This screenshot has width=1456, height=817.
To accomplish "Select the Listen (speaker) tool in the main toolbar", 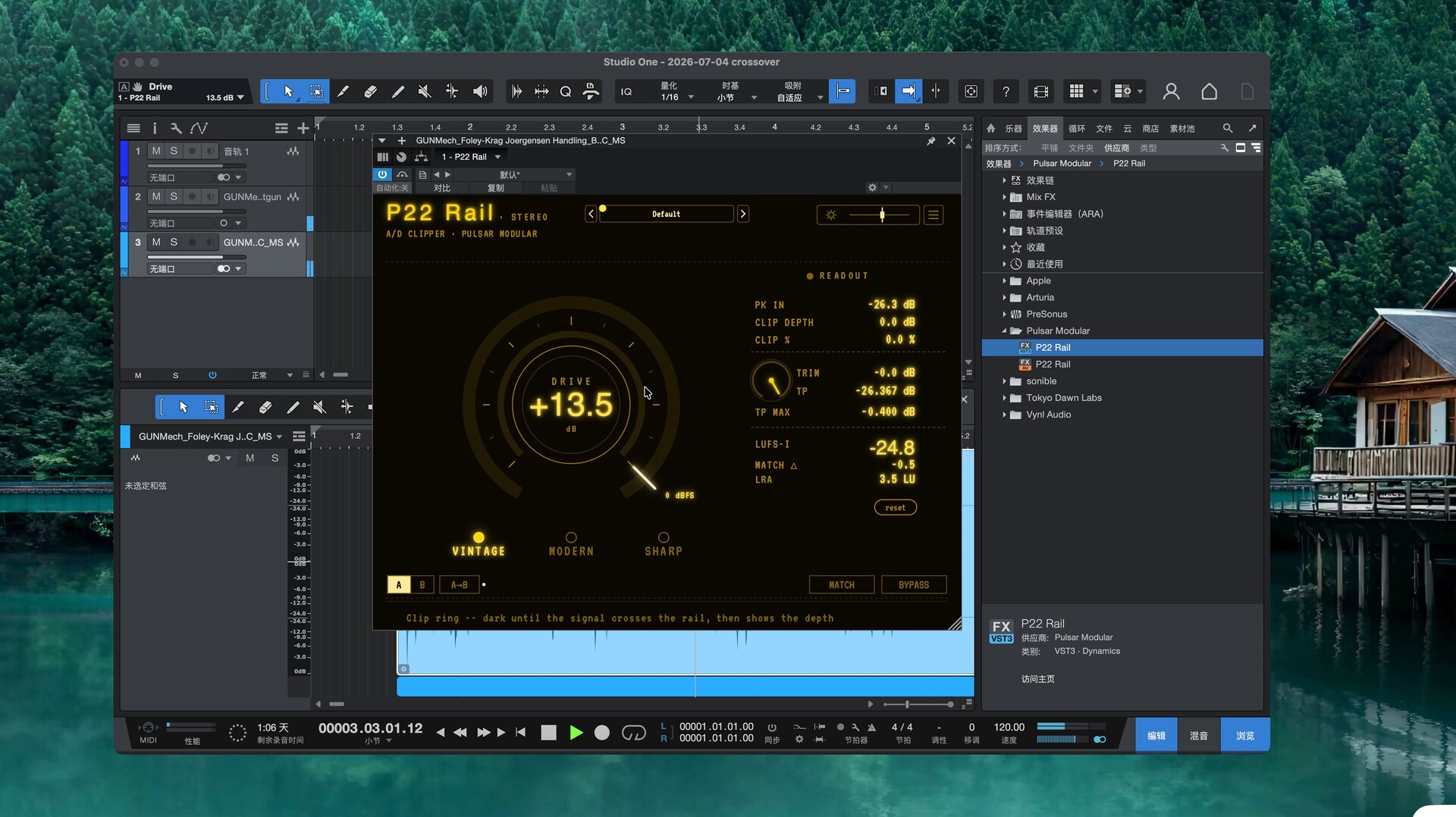I will (480, 92).
